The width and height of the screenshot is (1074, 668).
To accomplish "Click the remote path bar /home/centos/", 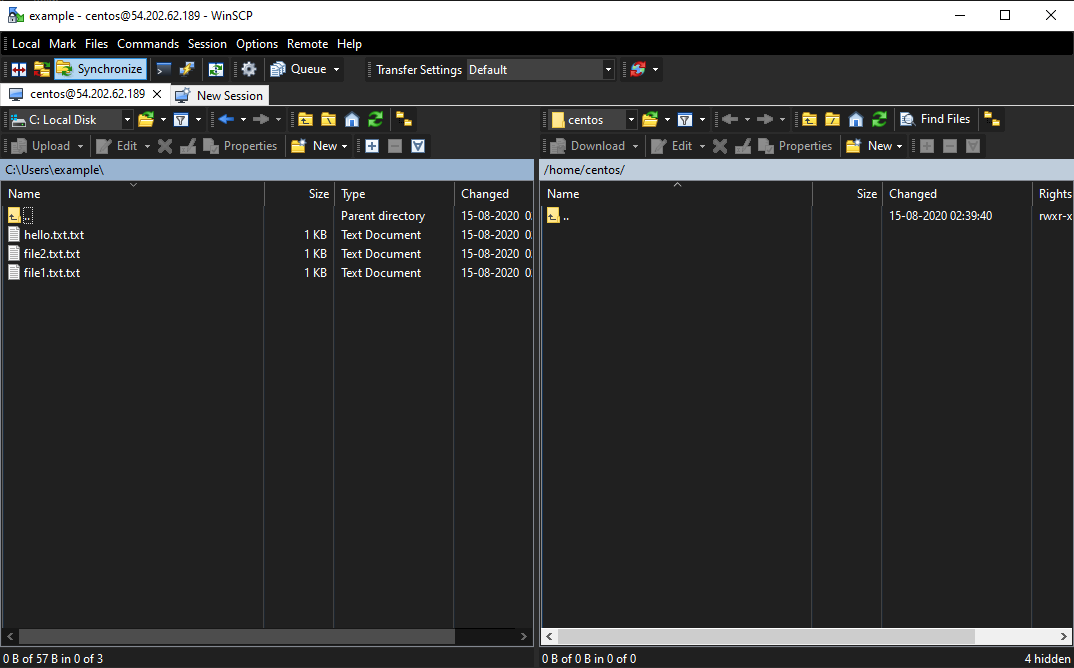I will pyautogui.click(x=807, y=170).
